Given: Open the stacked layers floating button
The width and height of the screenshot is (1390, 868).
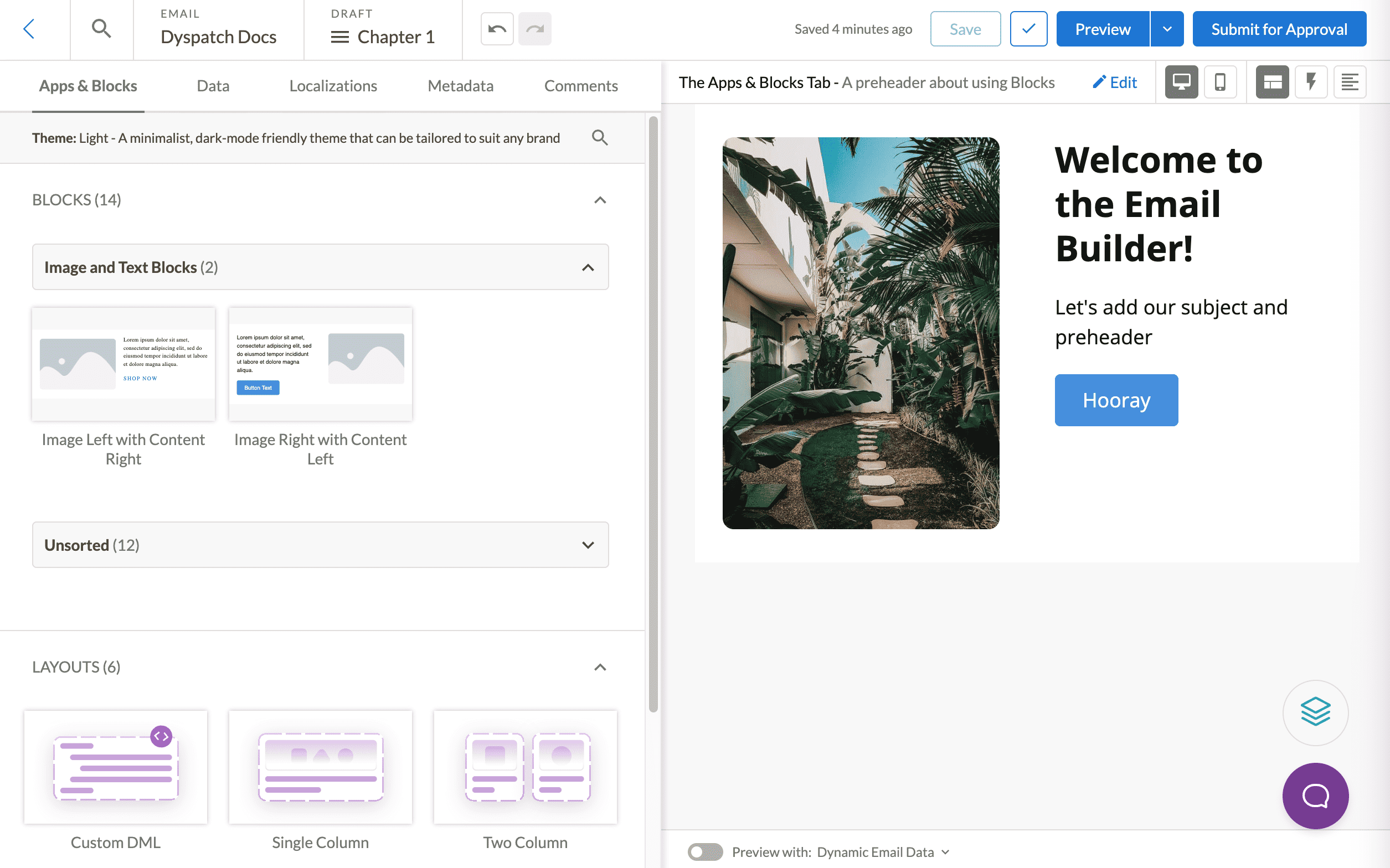Looking at the screenshot, I should tap(1315, 712).
